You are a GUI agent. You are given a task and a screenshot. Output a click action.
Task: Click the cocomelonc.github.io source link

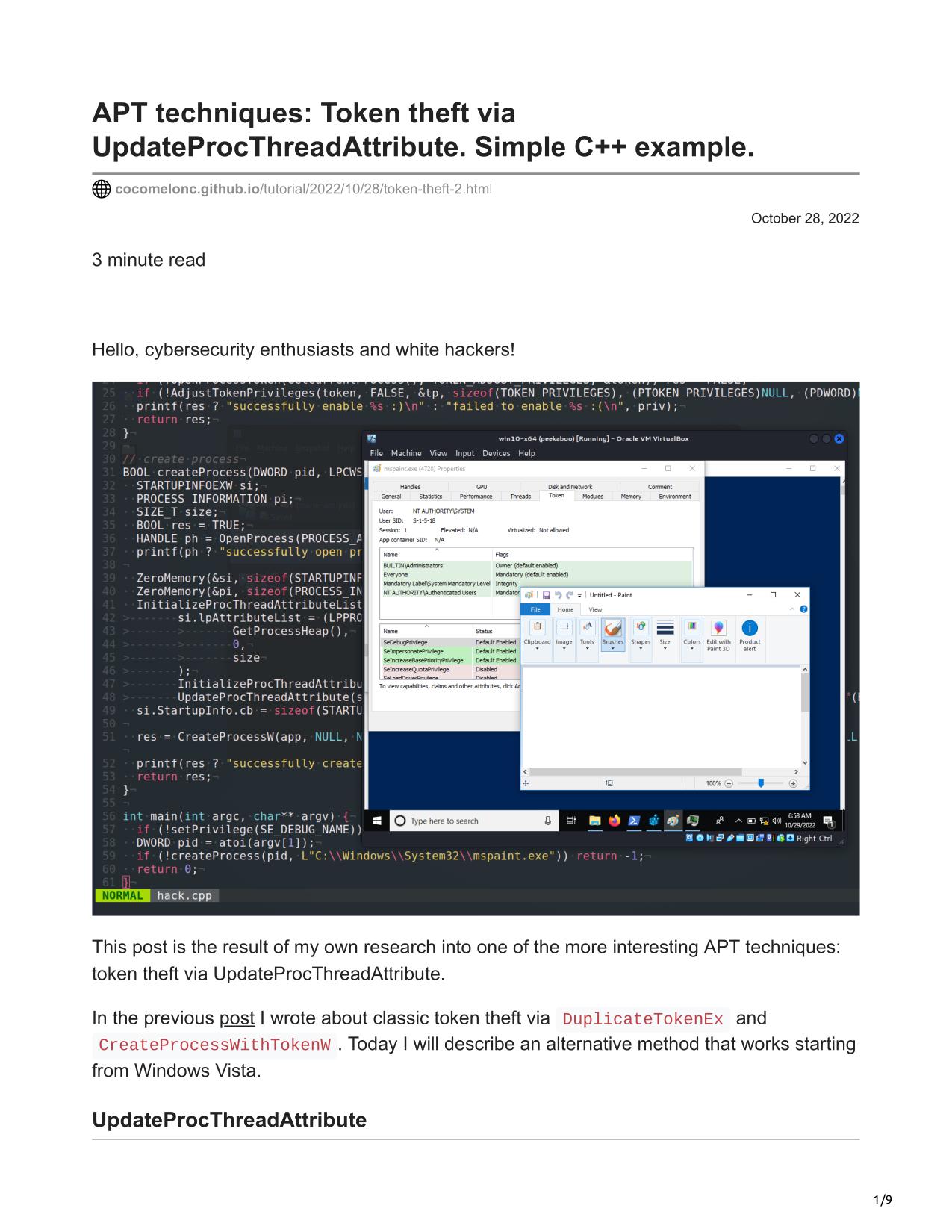pos(303,189)
